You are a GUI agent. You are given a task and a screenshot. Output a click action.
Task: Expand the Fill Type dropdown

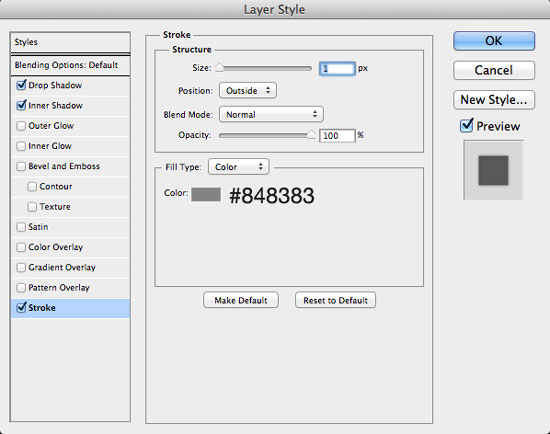click(x=239, y=167)
